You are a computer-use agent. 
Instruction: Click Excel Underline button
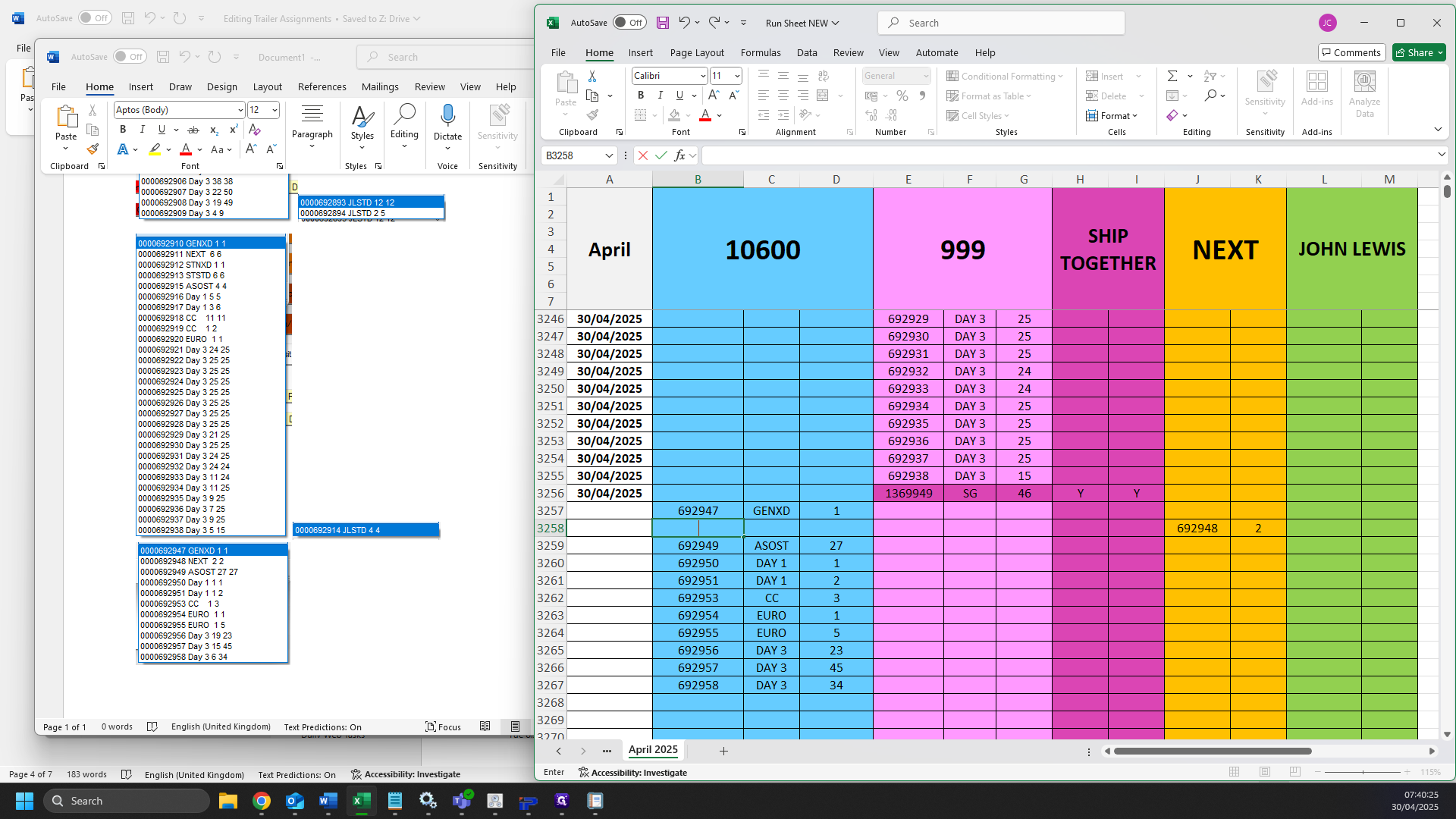click(x=679, y=96)
